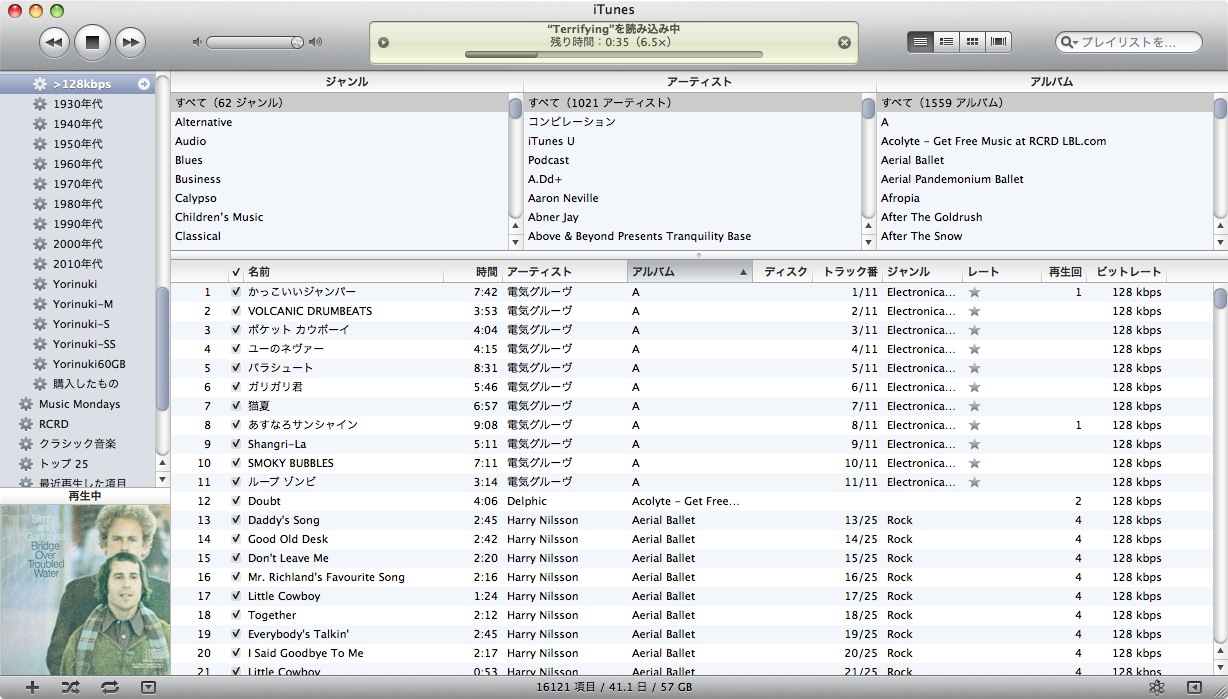The width and height of the screenshot is (1228, 699).
Task: Click artist column scroll up arrow
Action: 869,227
